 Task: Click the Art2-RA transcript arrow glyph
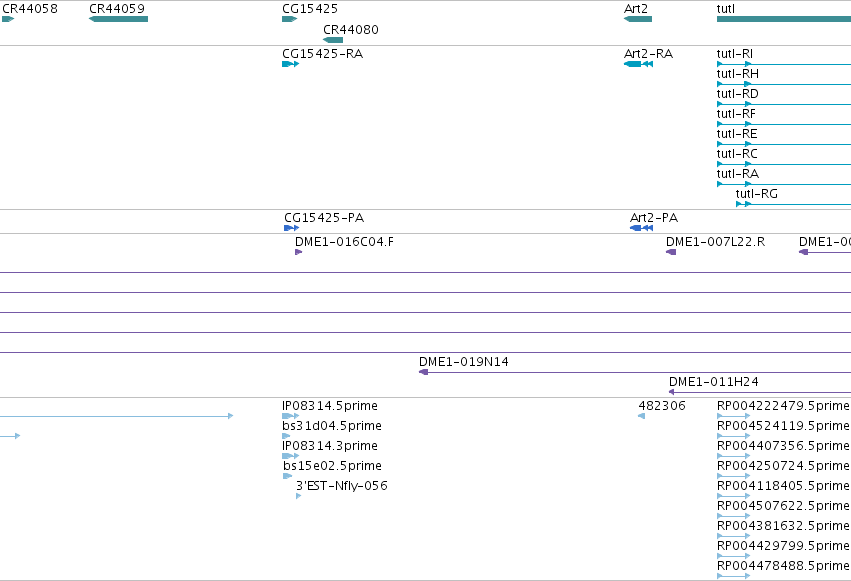tap(638, 64)
